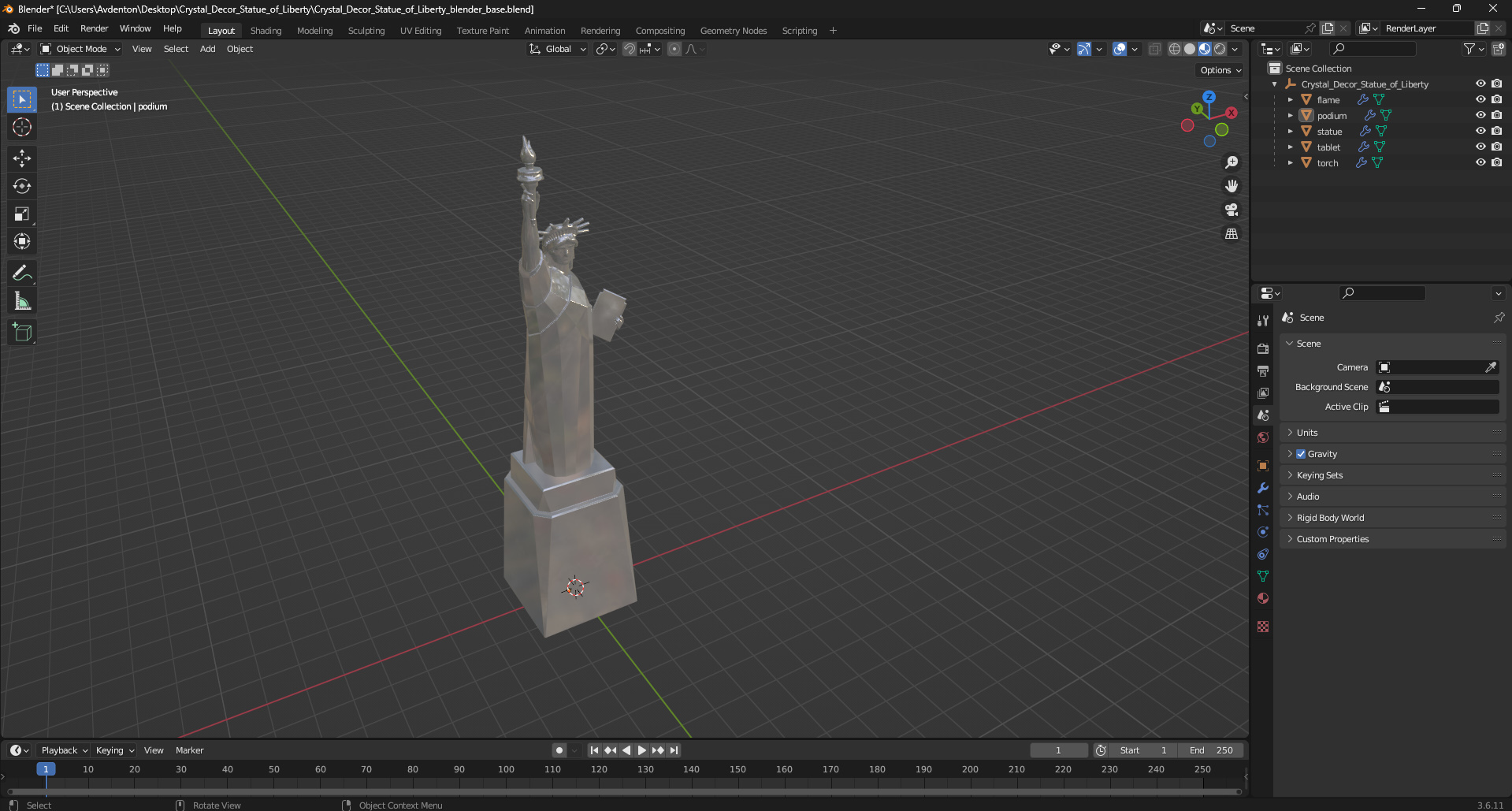Open the Texture properties tab

(1263, 627)
